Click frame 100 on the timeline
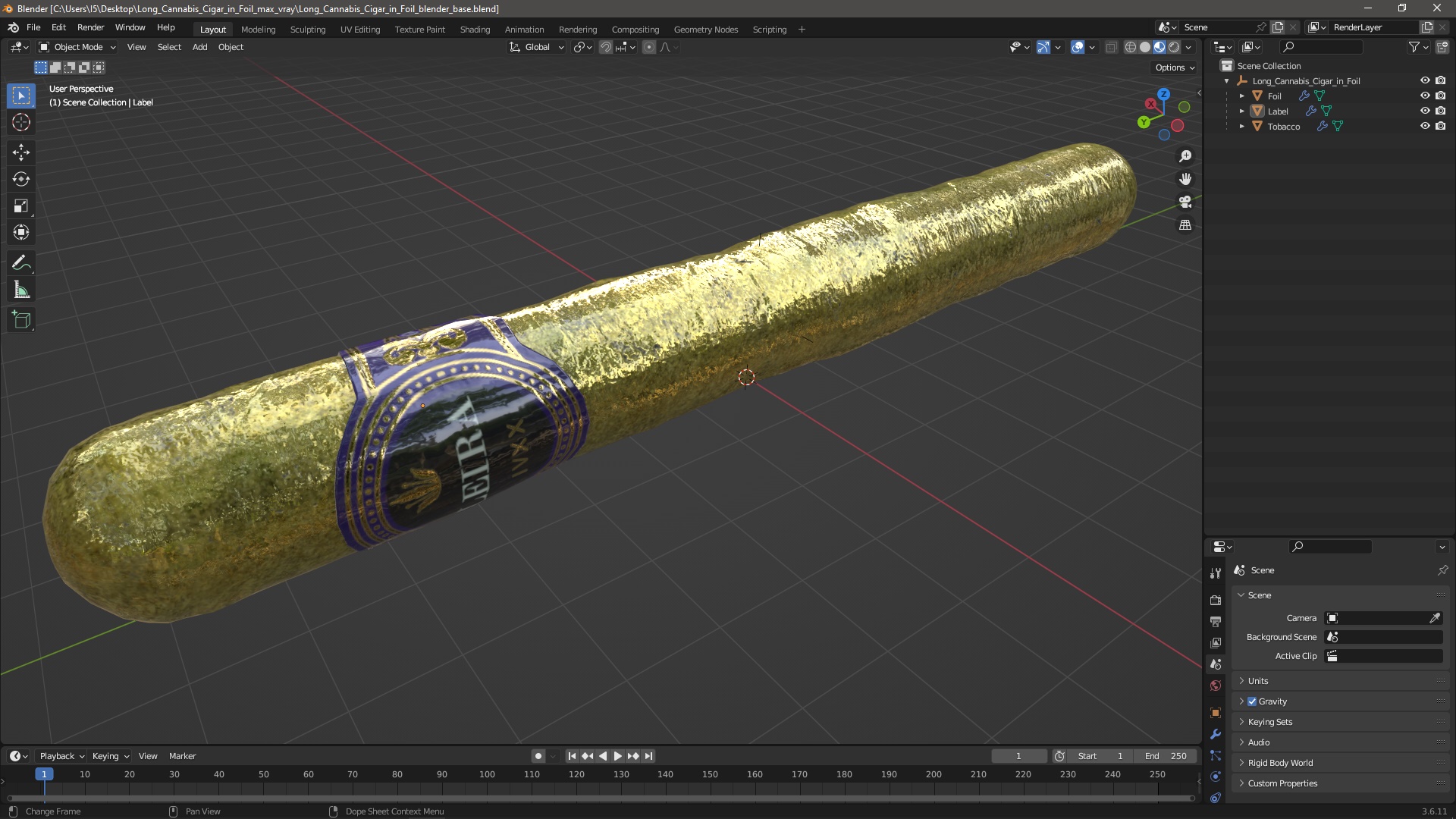This screenshot has height=819, width=1456. (x=487, y=774)
